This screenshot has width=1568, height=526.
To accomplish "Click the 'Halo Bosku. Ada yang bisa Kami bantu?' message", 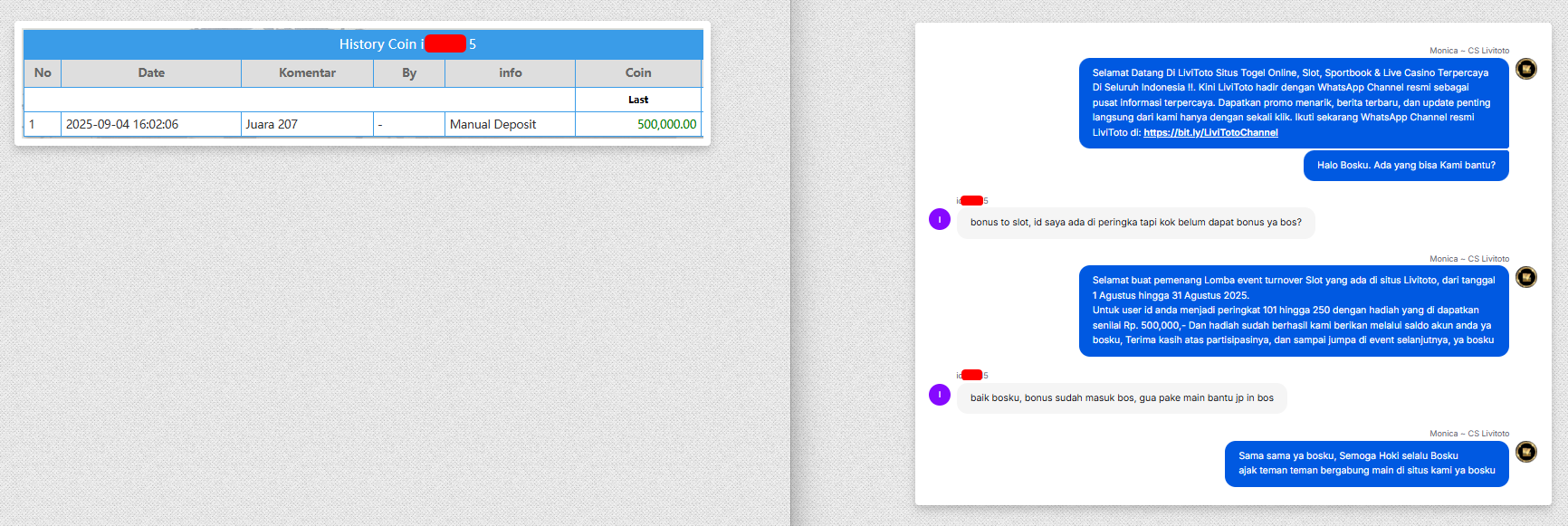I will pos(1406,166).
